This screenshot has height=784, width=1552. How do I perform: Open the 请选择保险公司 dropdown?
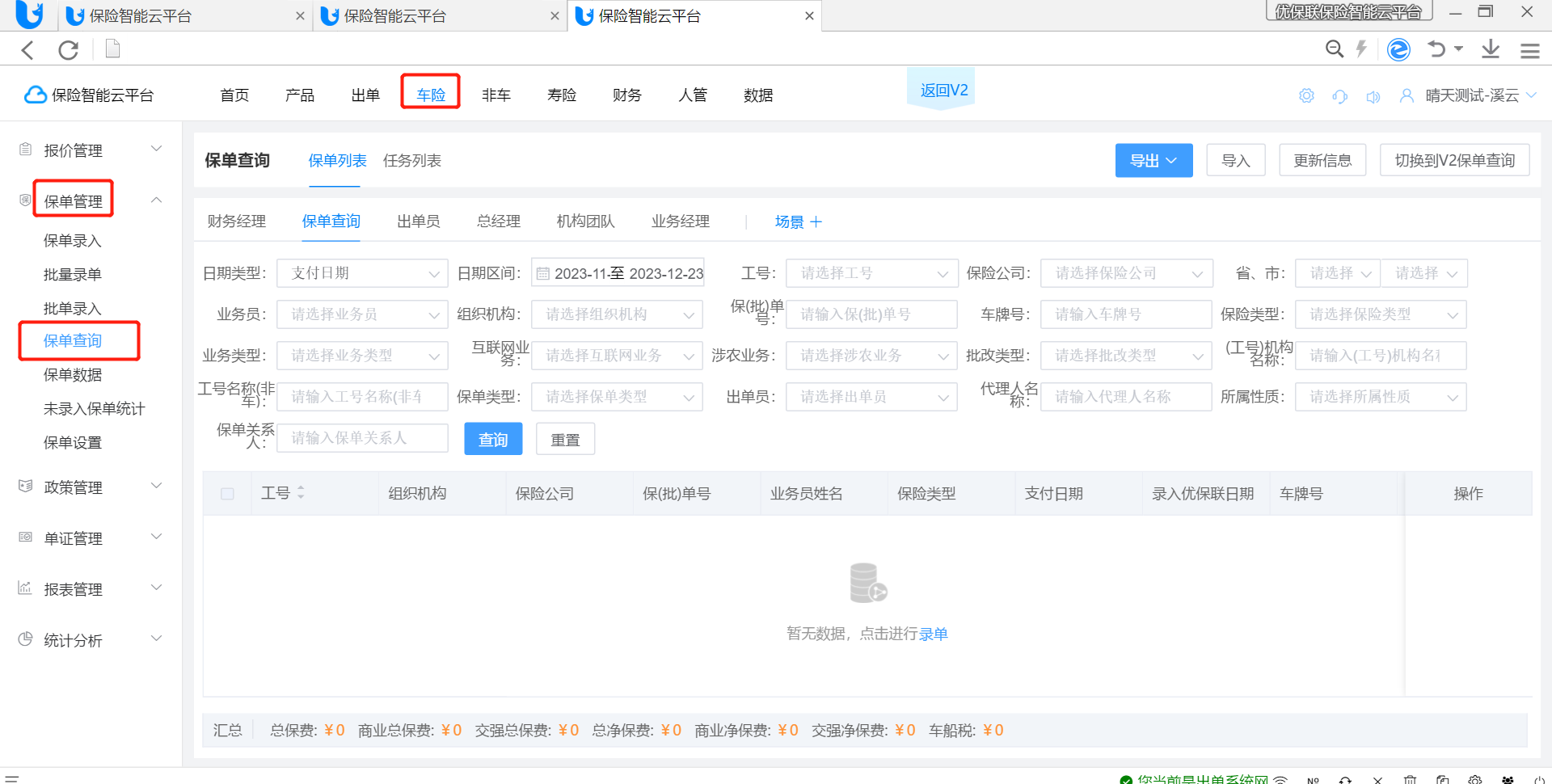[1126, 273]
